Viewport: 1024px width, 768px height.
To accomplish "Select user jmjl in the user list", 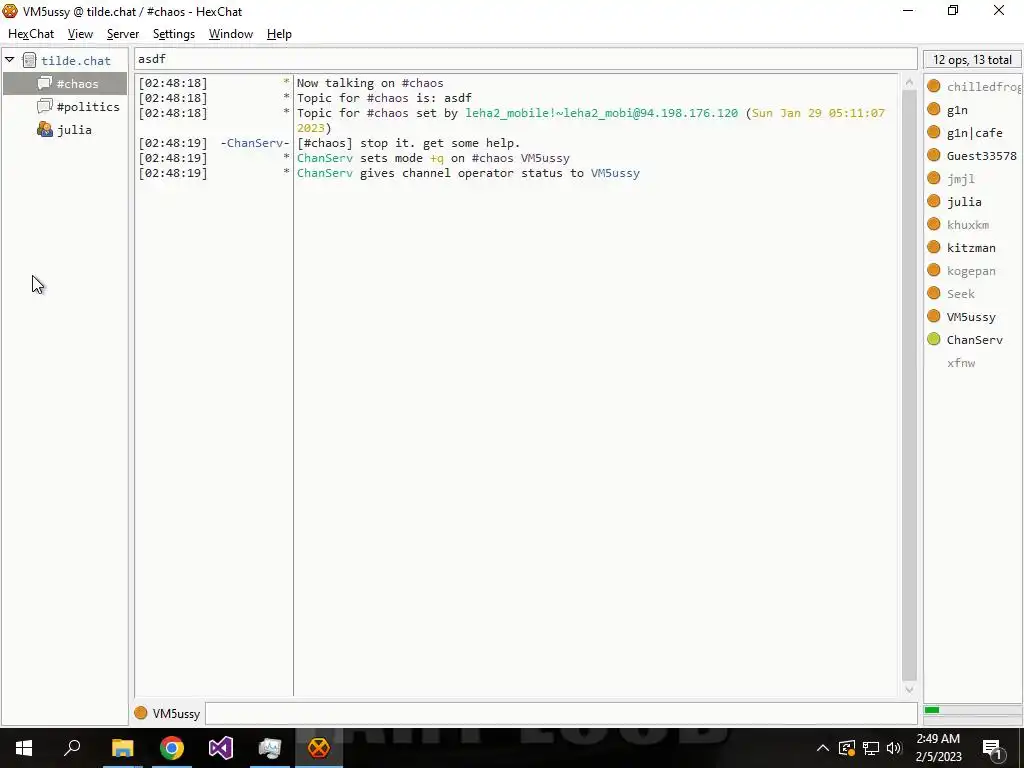I will (x=961, y=179).
